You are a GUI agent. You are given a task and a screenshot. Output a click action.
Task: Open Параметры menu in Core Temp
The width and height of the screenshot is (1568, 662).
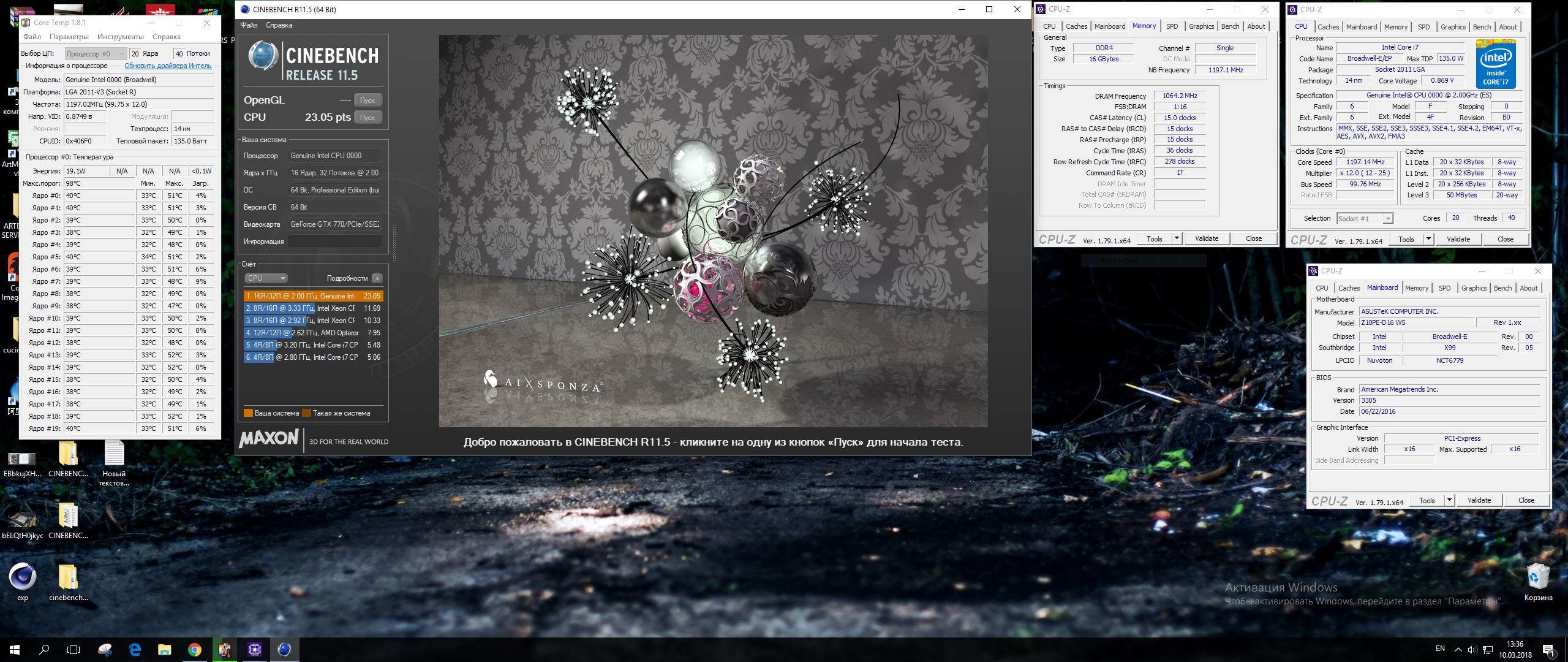click(69, 37)
